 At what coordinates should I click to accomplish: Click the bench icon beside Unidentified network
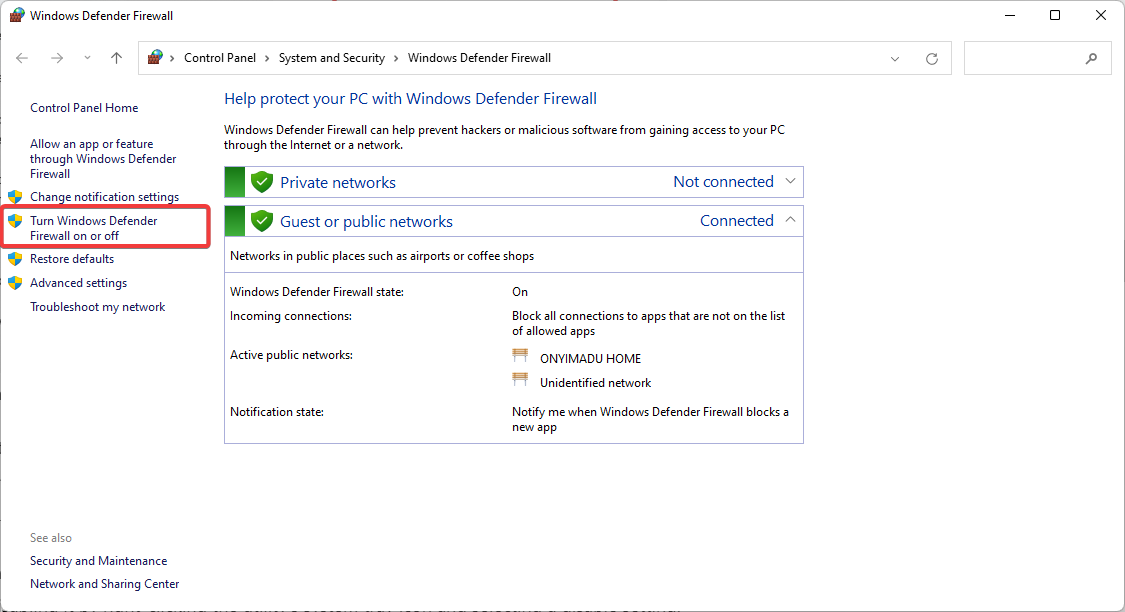click(x=520, y=380)
